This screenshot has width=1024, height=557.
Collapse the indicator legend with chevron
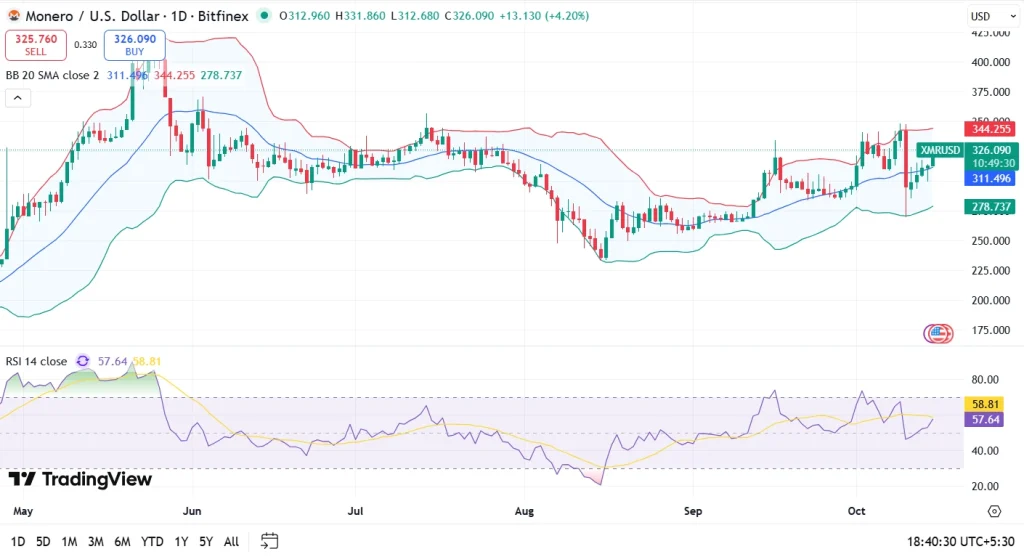coord(16,98)
